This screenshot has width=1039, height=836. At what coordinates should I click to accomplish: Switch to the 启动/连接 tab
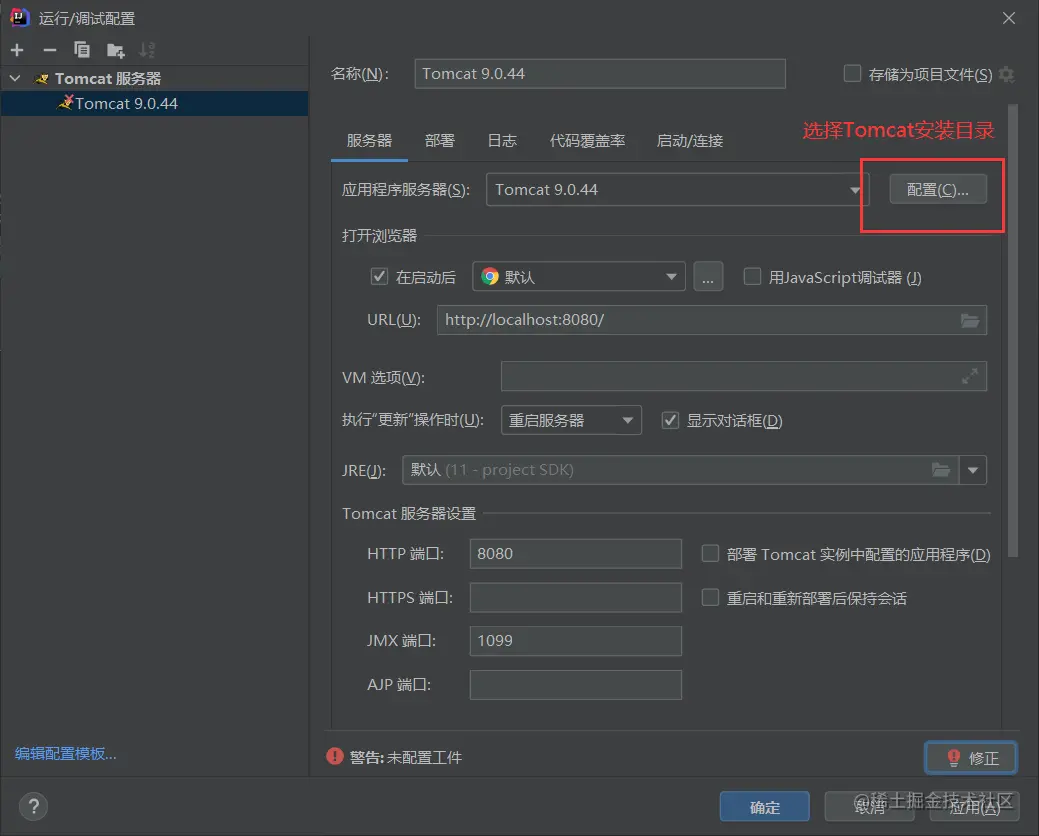pos(689,141)
